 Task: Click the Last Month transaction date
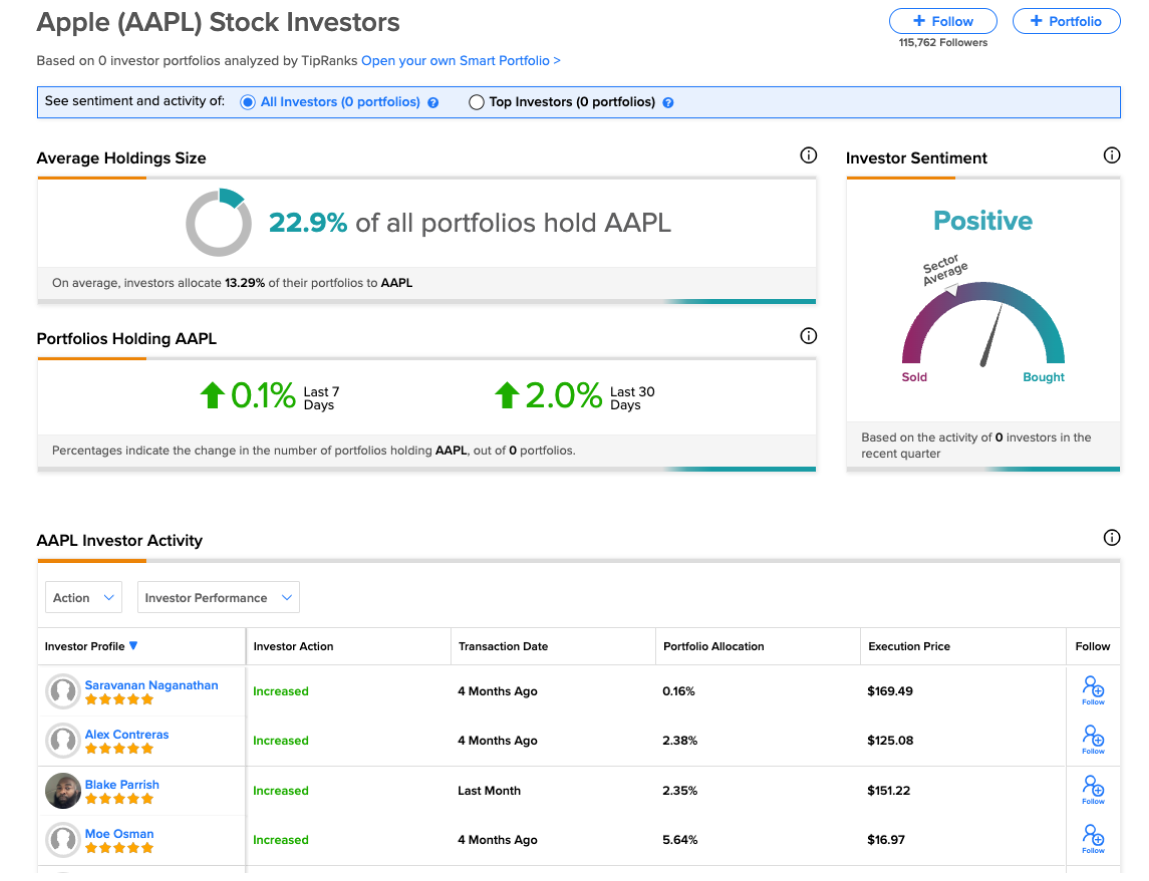coord(489,791)
